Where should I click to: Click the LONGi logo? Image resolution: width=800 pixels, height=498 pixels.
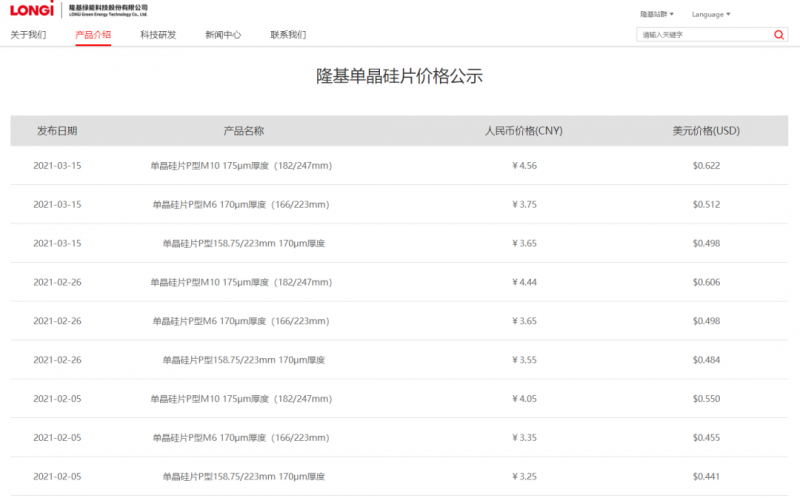[x=32, y=10]
